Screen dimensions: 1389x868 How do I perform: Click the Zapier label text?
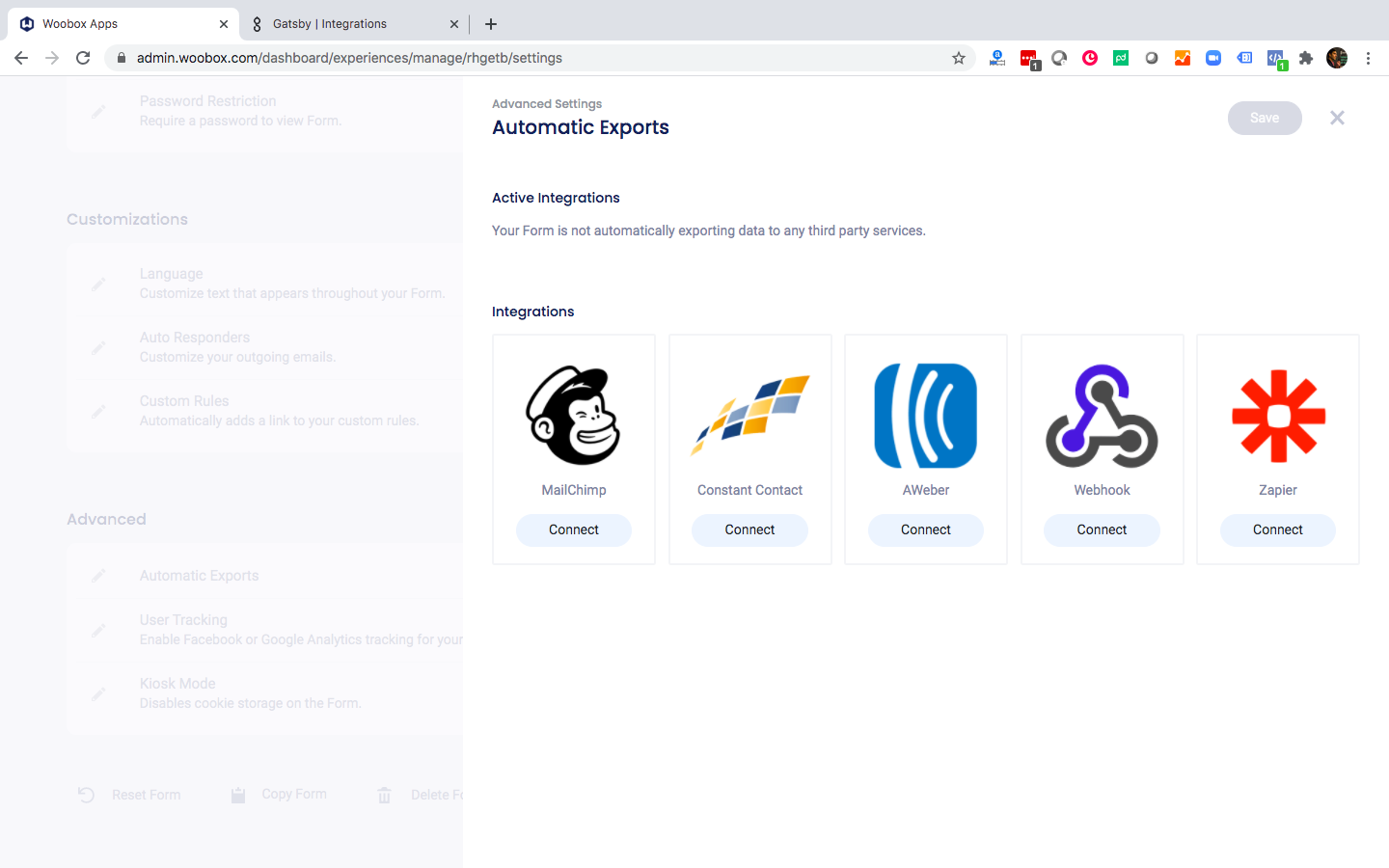(x=1278, y=490)
